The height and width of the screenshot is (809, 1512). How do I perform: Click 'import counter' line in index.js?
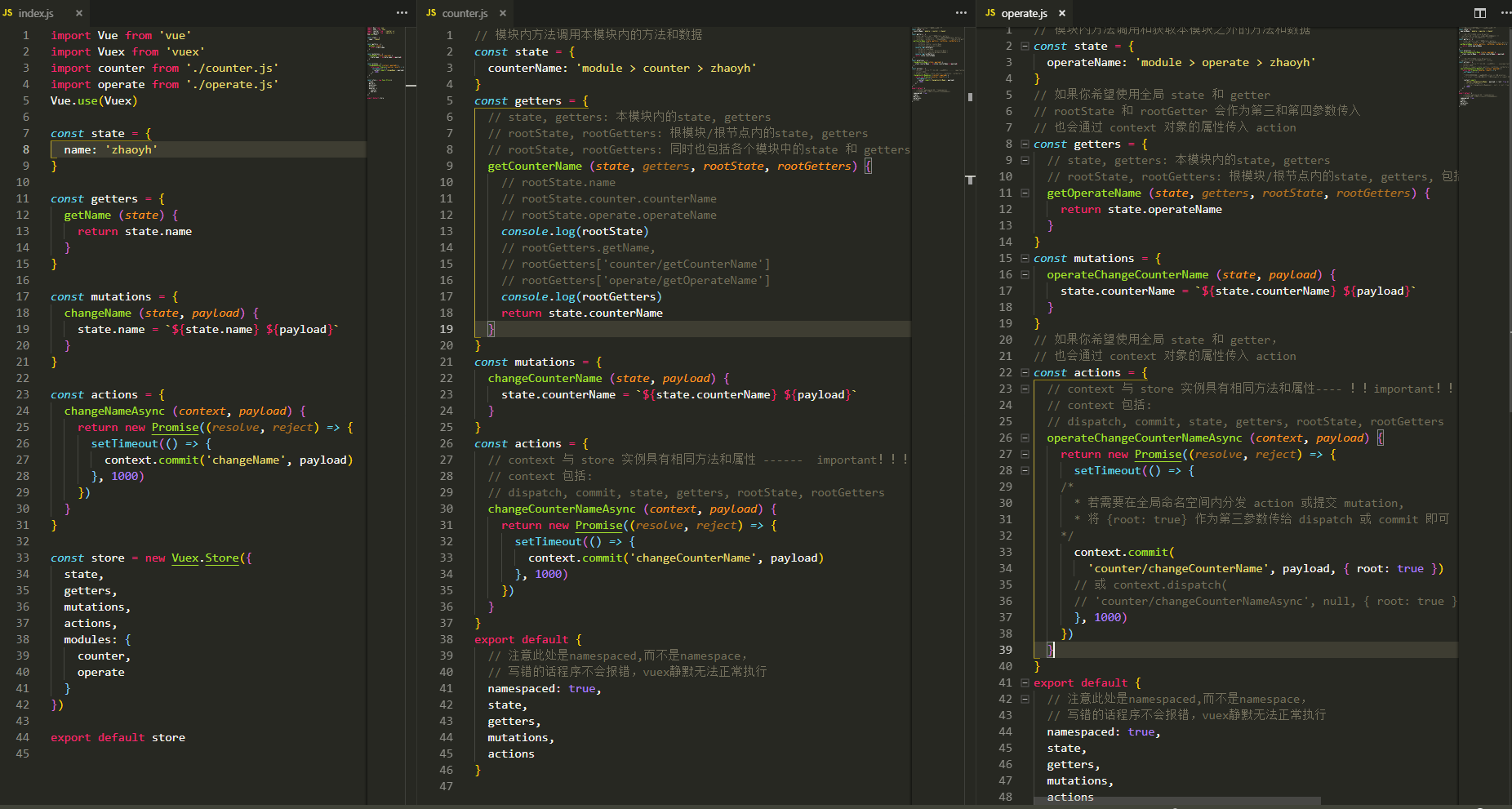click(x=165, y=68)
